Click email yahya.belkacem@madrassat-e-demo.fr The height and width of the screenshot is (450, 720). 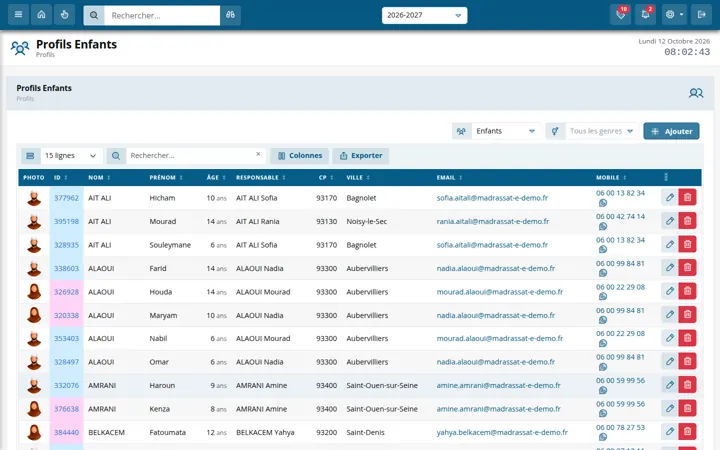(502, 433)
